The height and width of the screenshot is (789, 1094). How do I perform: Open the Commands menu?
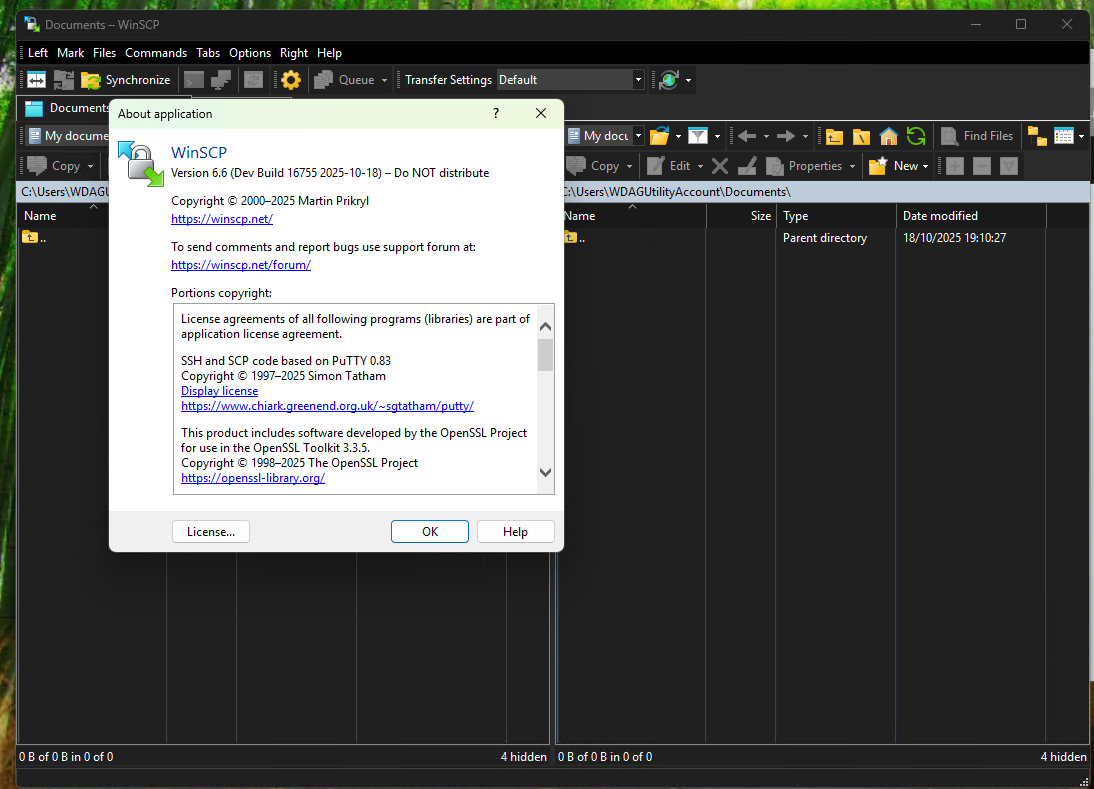click(x=155, y=53)
